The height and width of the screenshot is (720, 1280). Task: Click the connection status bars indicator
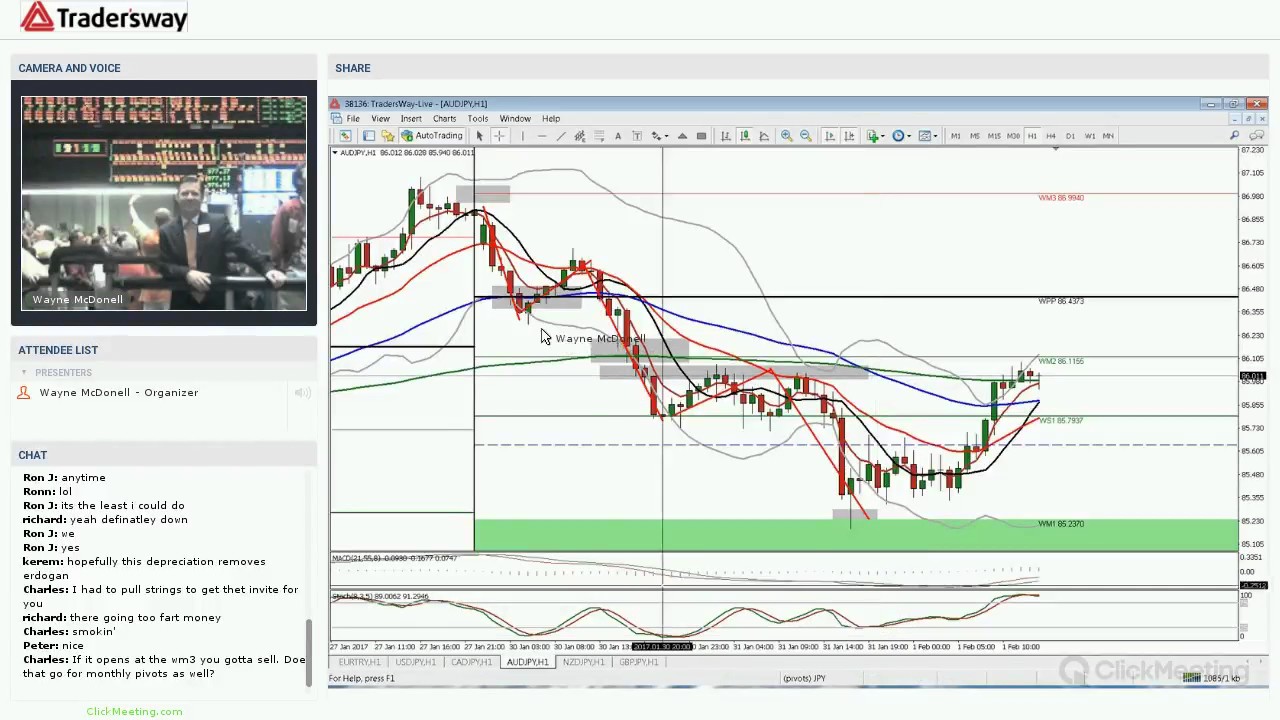tap(1192, 678)
